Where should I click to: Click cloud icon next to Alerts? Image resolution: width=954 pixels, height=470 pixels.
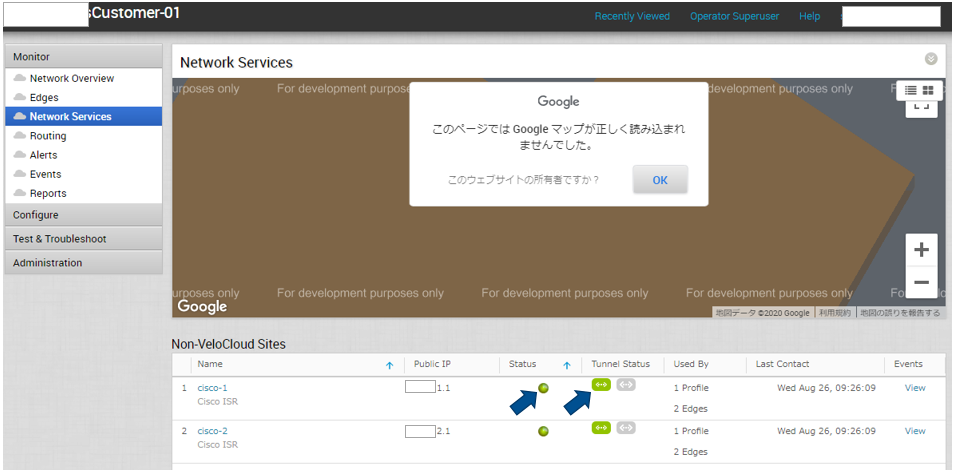(20, 155)
